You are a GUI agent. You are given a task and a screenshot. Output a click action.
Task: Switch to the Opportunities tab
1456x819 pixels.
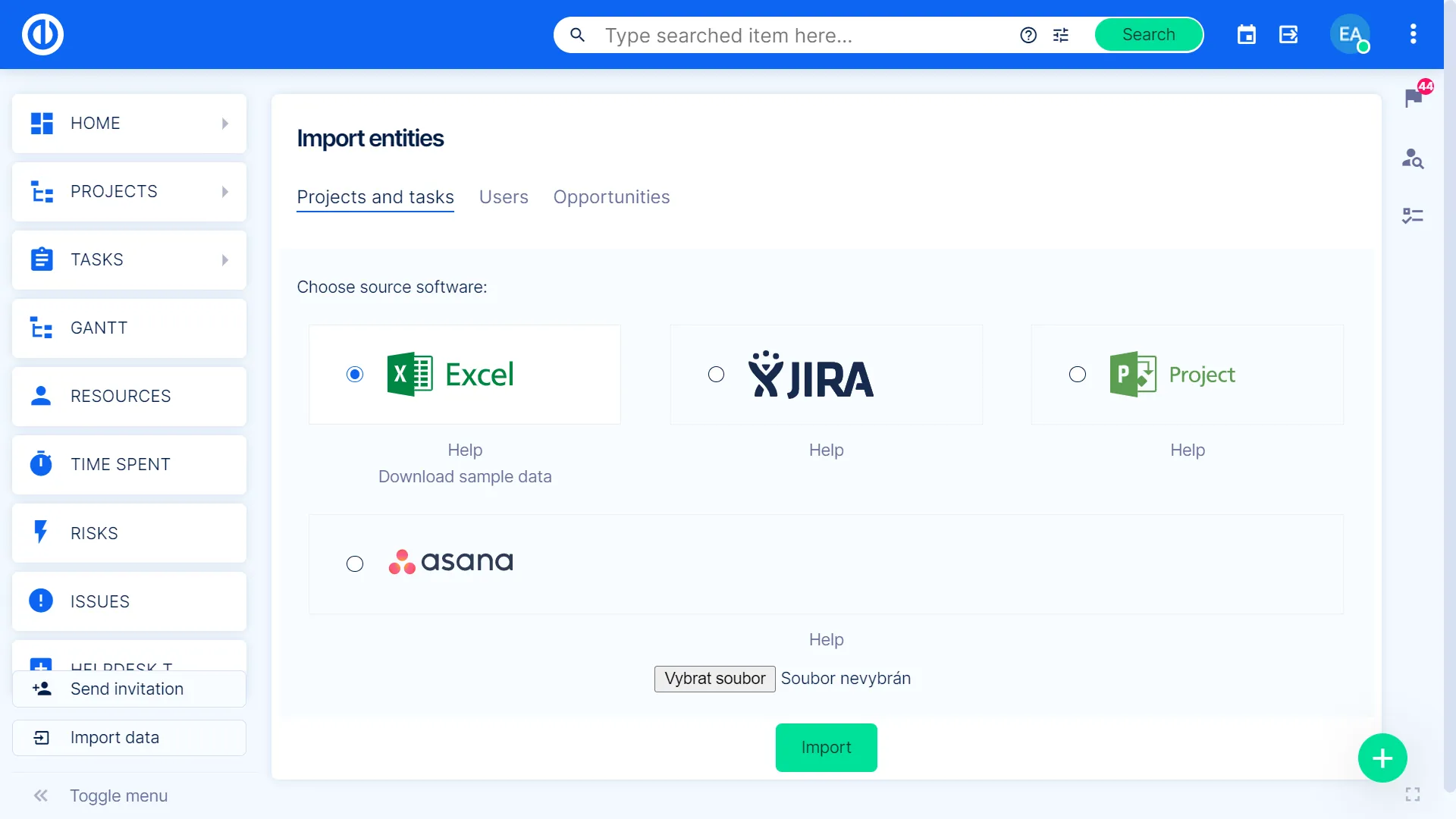[x=611, y=197]
